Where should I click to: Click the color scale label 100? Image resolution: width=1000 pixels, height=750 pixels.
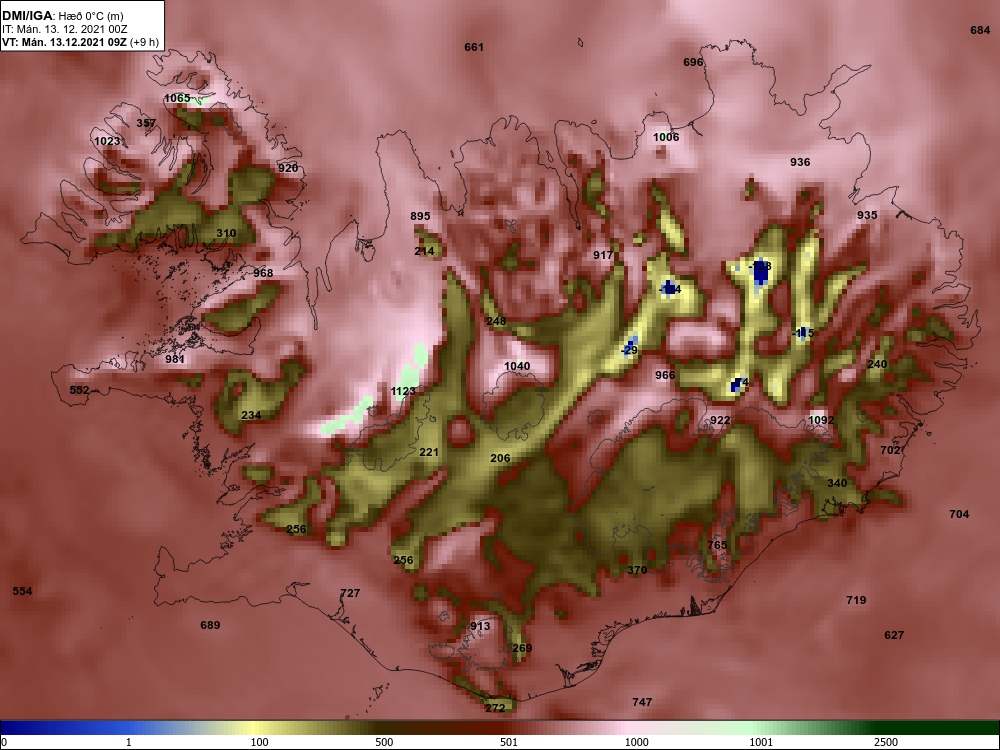pos(259,742)
